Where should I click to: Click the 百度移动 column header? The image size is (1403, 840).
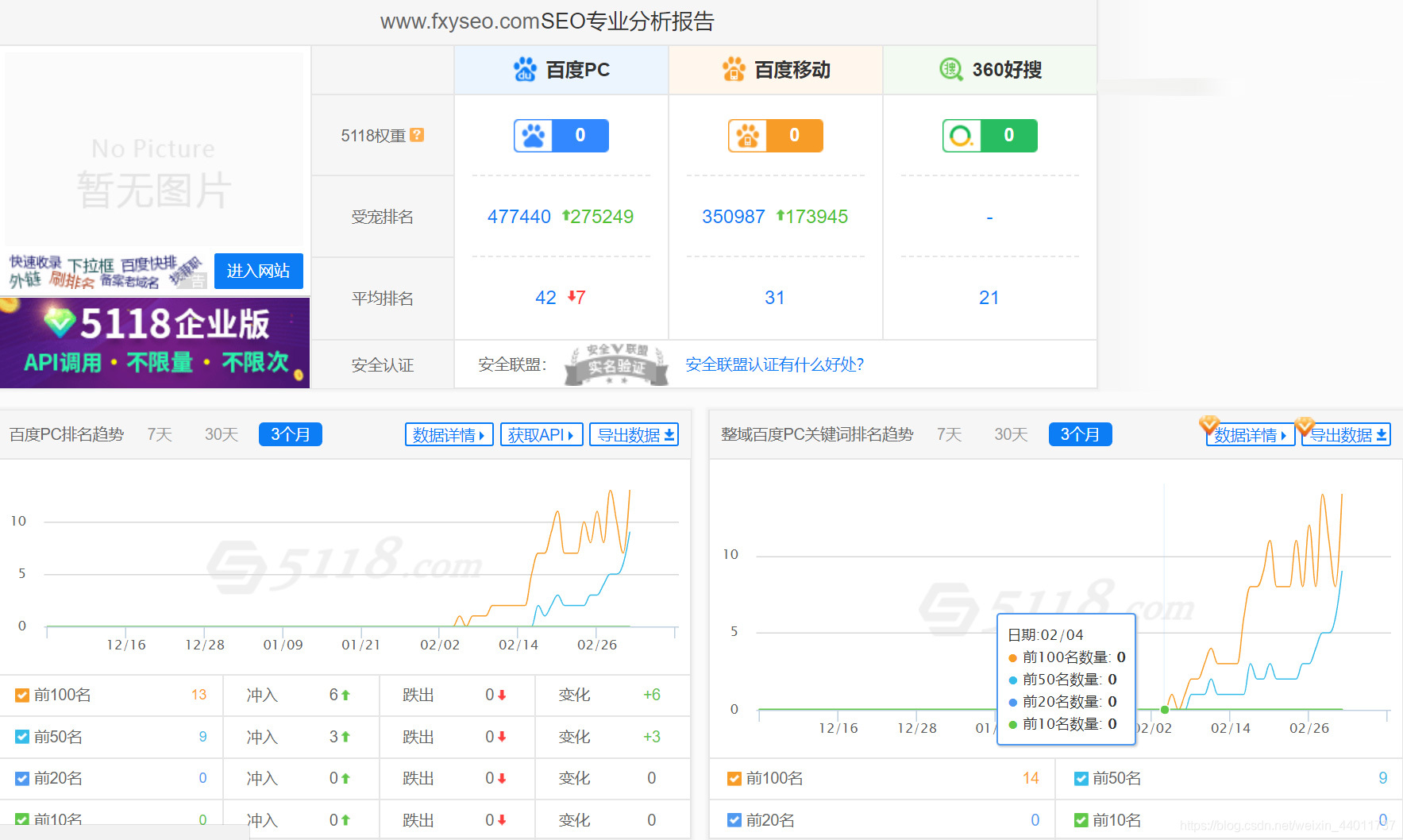click(x=776, y=70)
